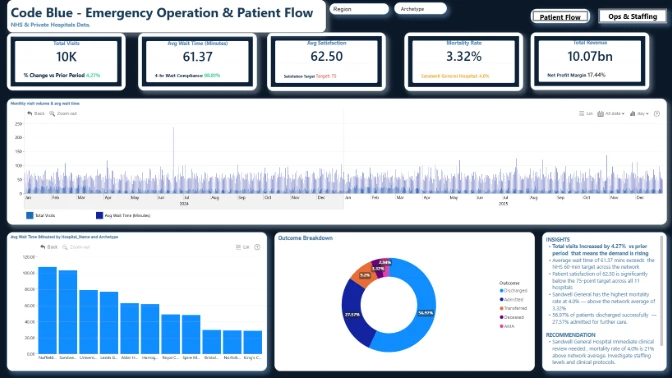Select AMA in the Outcome legend
672x378 pixels.
507,326
